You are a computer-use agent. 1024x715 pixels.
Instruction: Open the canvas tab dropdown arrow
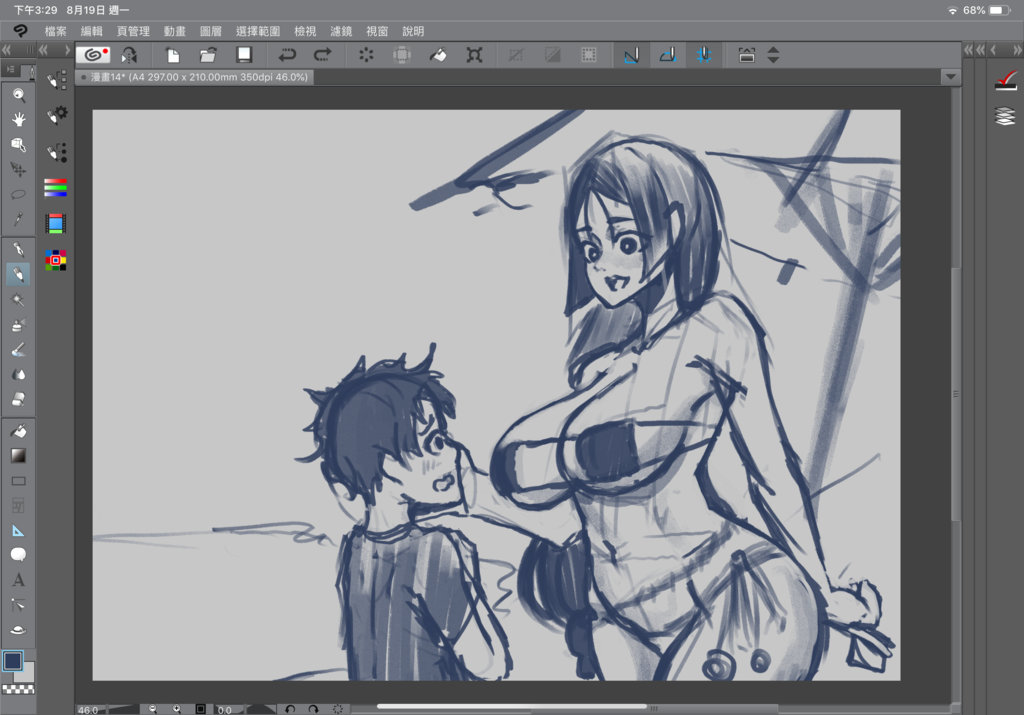click(x=951, y=77)
